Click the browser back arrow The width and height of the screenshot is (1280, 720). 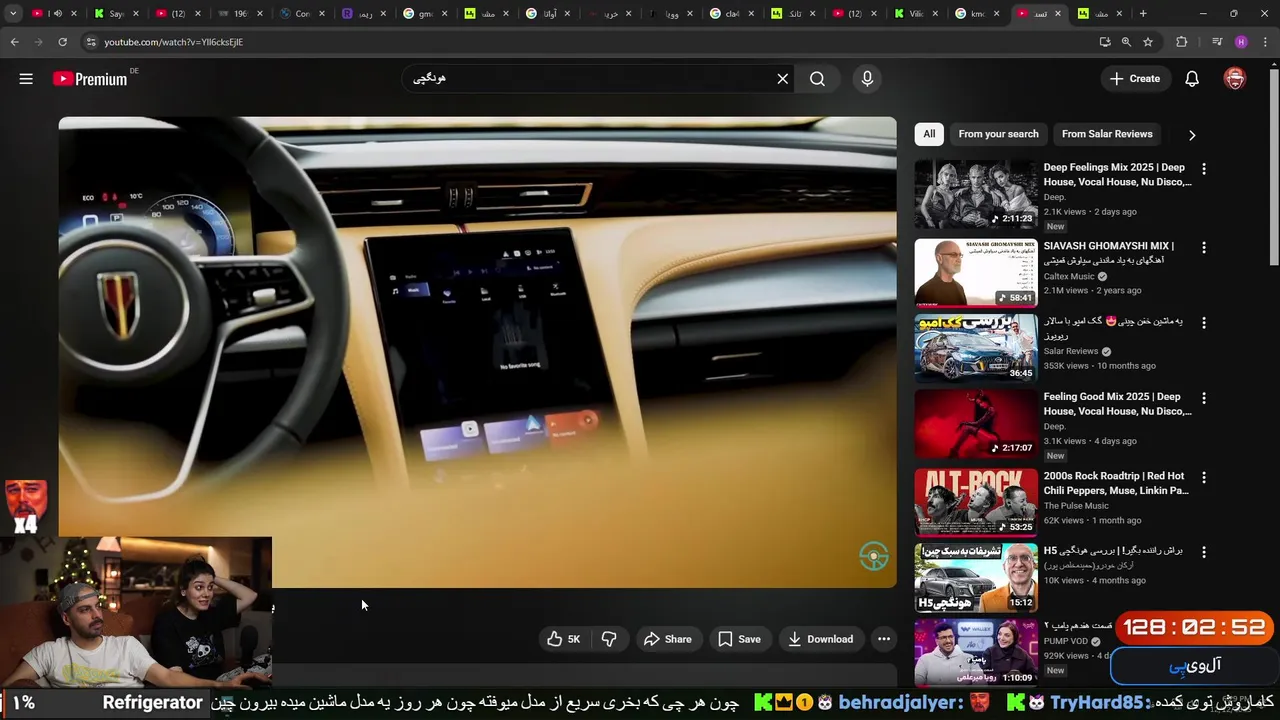pyautogui.click(x=14, y=42)
